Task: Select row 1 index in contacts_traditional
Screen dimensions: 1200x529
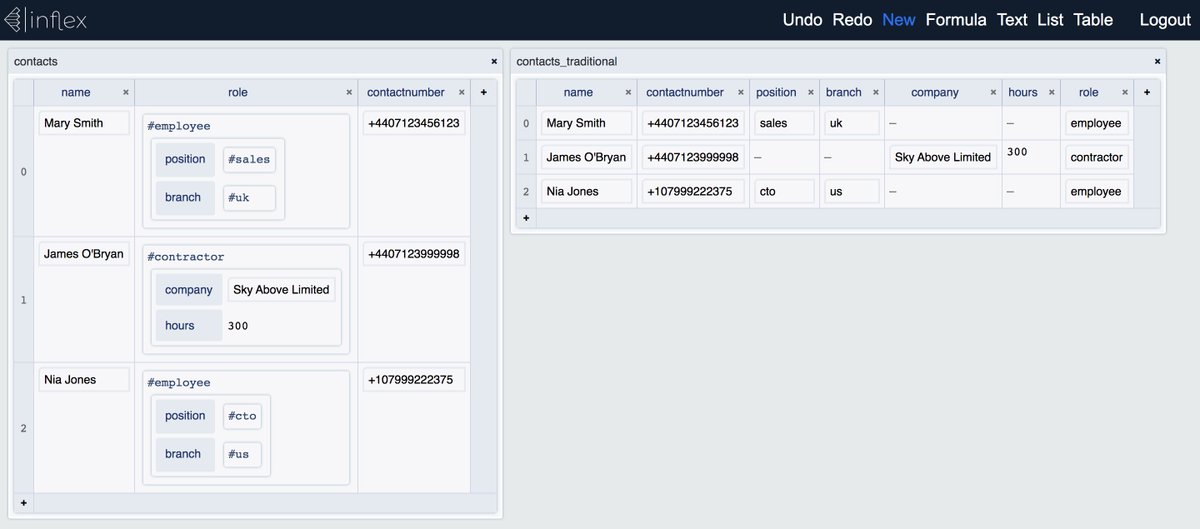Action: coord(526,157)
